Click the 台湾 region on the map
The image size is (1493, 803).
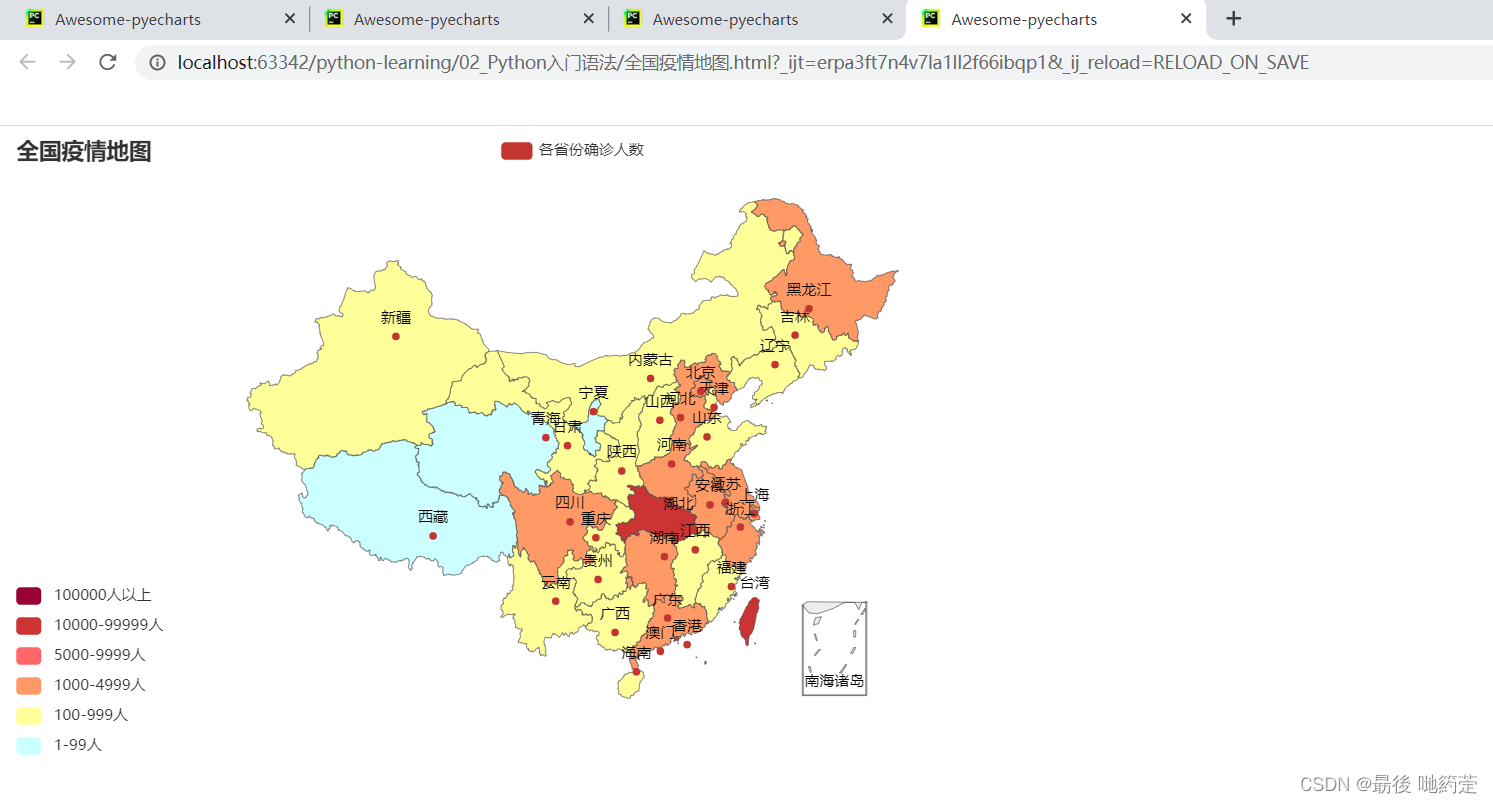748,620
